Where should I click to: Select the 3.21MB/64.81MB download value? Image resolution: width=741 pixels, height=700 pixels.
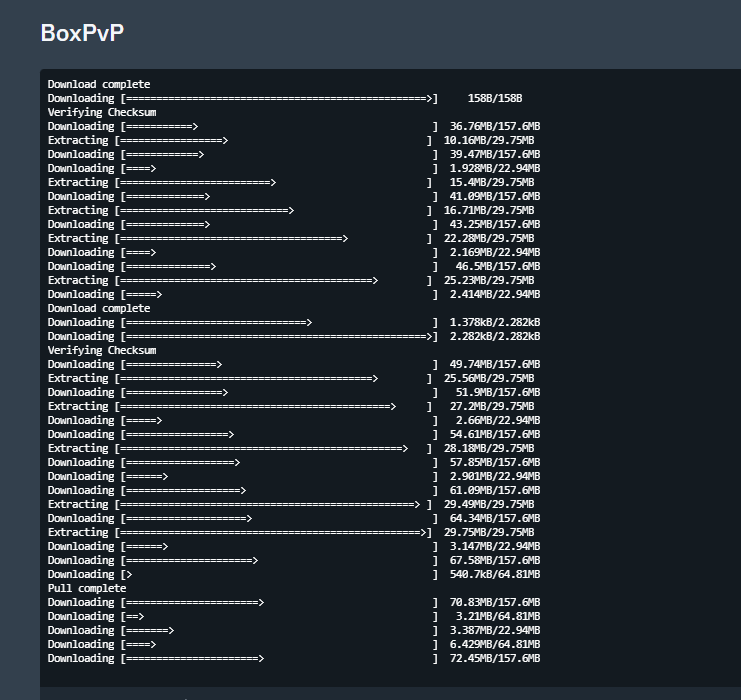coord(498,616)
